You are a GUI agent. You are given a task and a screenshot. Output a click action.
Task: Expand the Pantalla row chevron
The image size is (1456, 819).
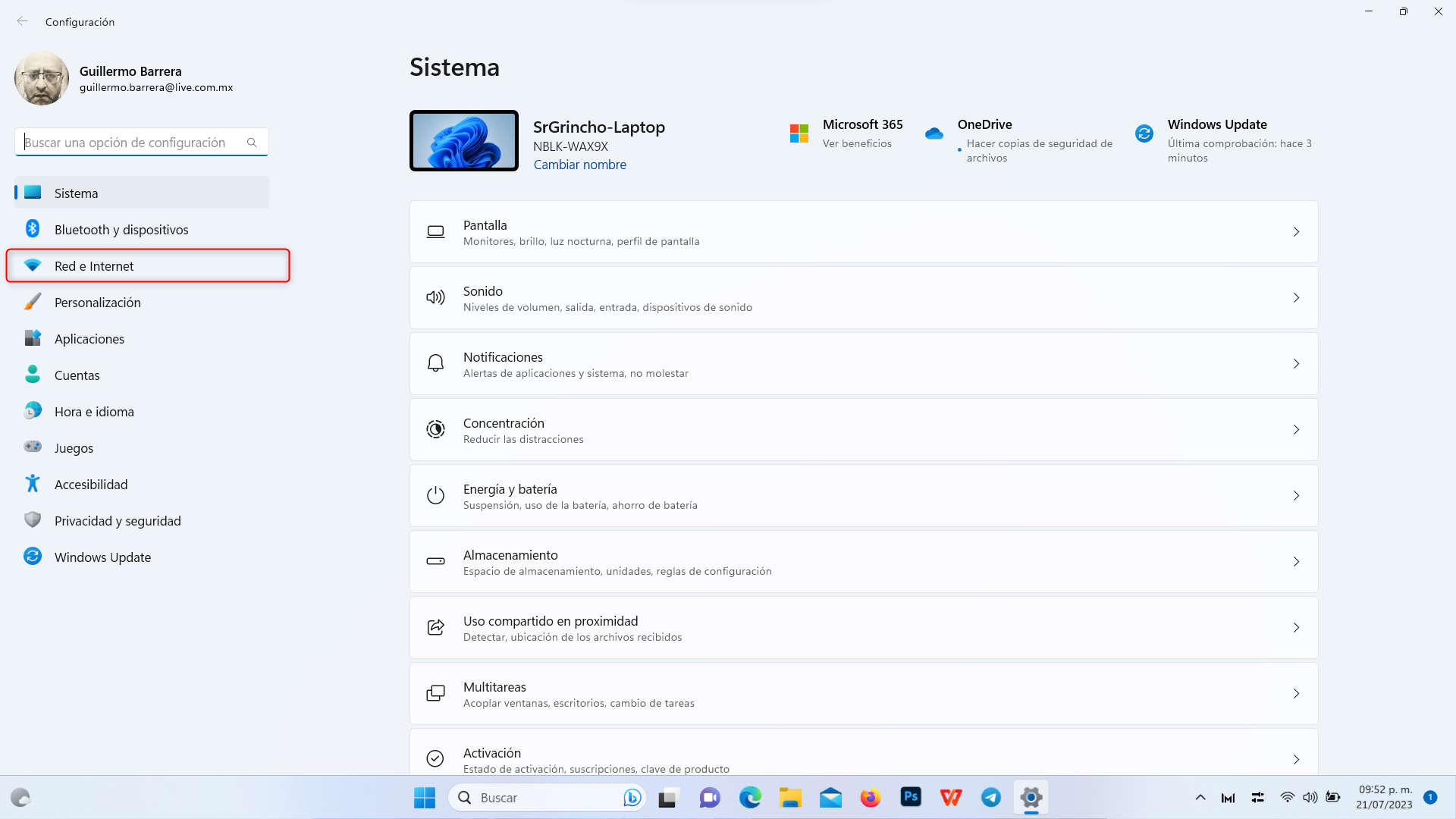pos(1296,232)
